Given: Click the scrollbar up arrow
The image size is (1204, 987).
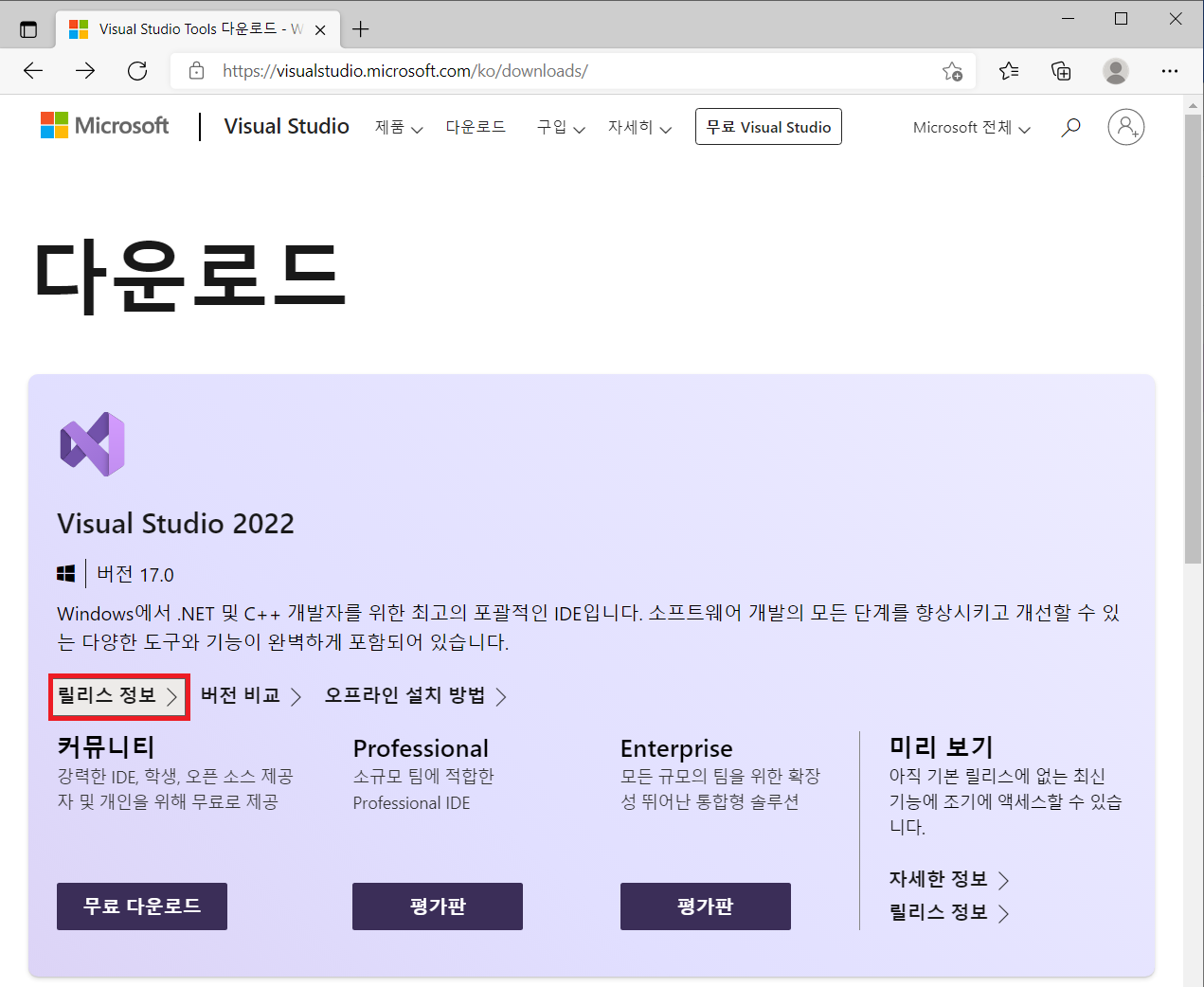Looking at the screenshot, I should (1194, 104).
